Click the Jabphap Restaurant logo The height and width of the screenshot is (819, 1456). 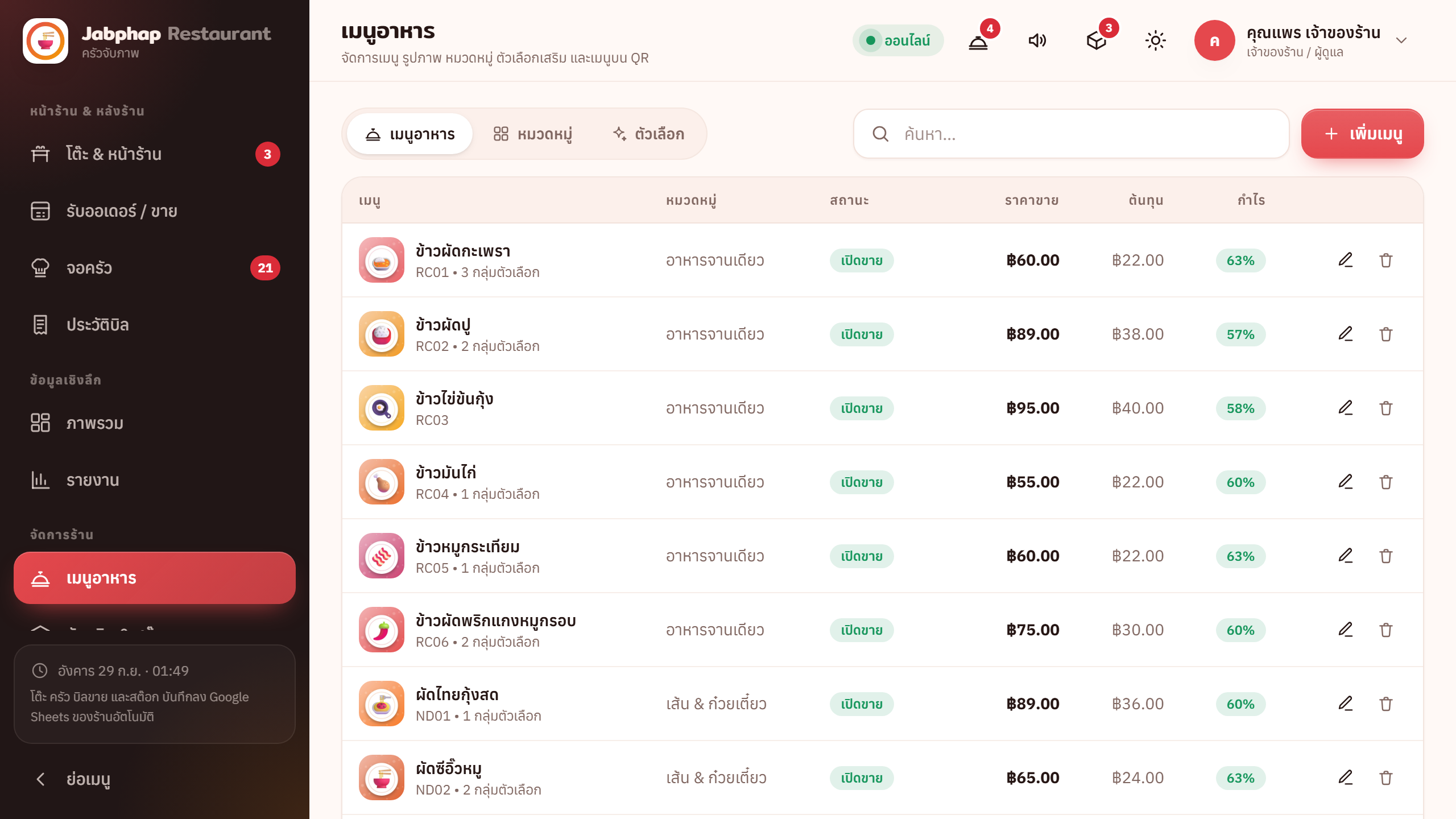click(x=45, y=41)
